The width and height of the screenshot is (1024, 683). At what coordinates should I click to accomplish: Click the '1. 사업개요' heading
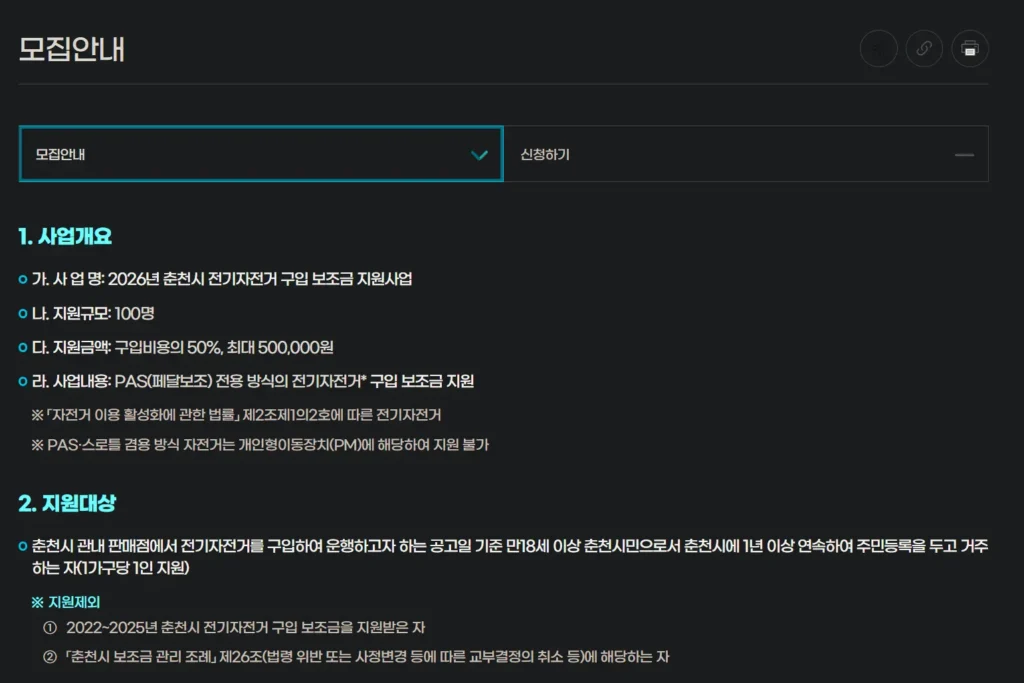[65, 236]
